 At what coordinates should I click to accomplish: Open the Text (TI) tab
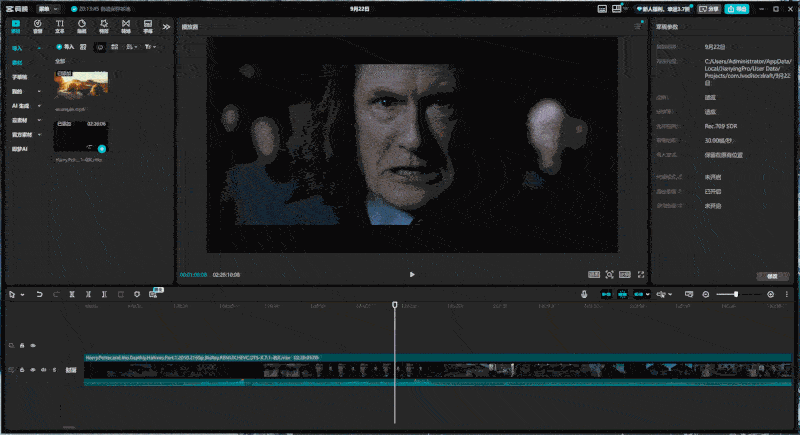60,26
